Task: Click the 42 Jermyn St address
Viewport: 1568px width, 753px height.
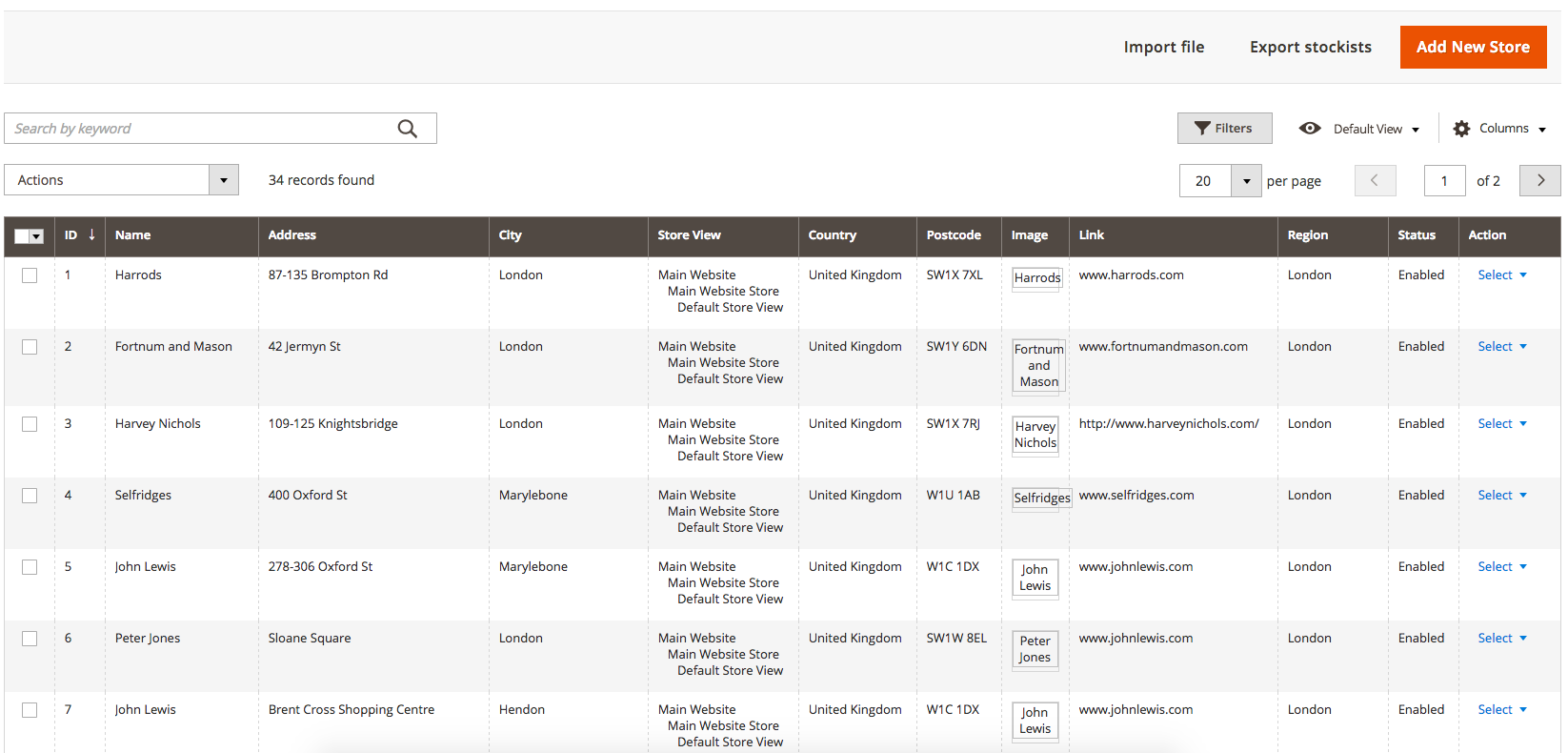Action: click(x=304, y=346)
